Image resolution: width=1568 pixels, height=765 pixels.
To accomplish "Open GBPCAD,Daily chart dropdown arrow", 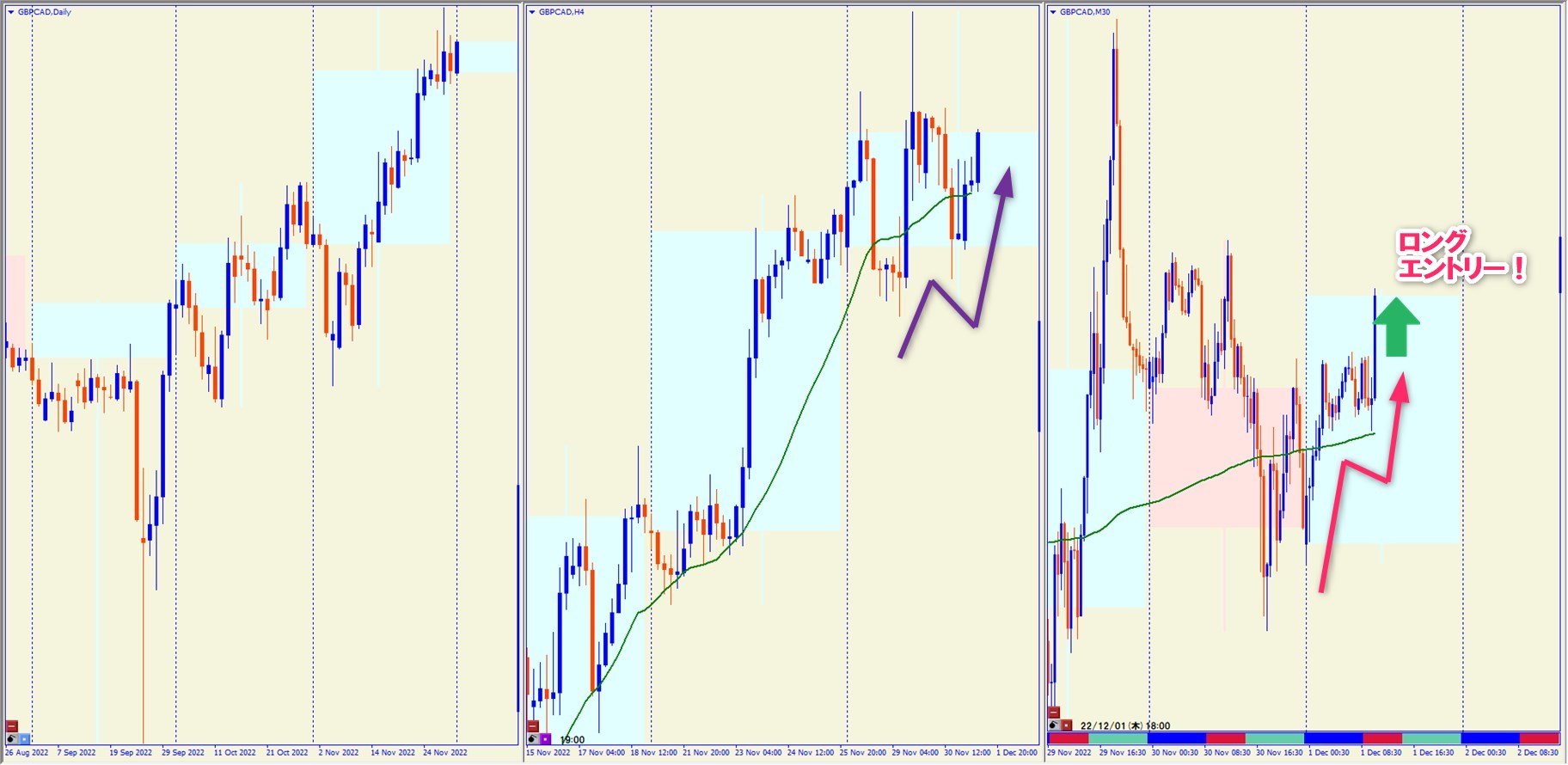I will (10, 12).
